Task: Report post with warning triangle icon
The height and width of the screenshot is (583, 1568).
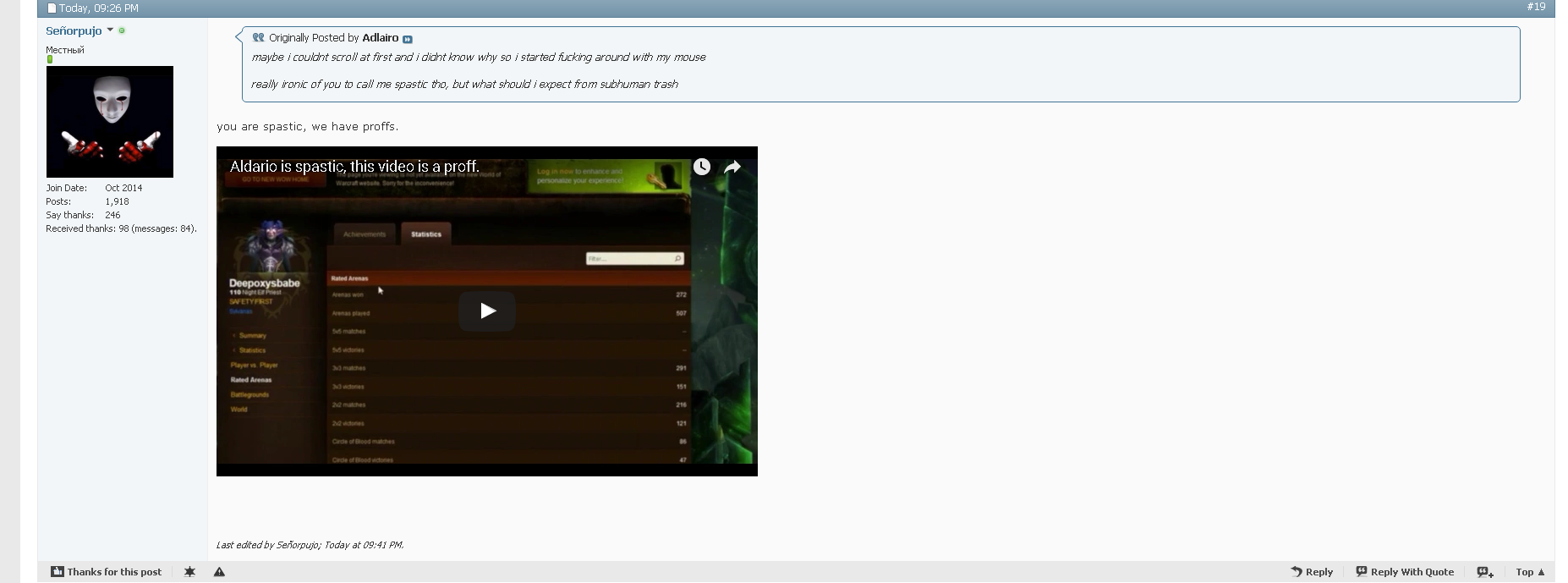Action: point(219,572)
